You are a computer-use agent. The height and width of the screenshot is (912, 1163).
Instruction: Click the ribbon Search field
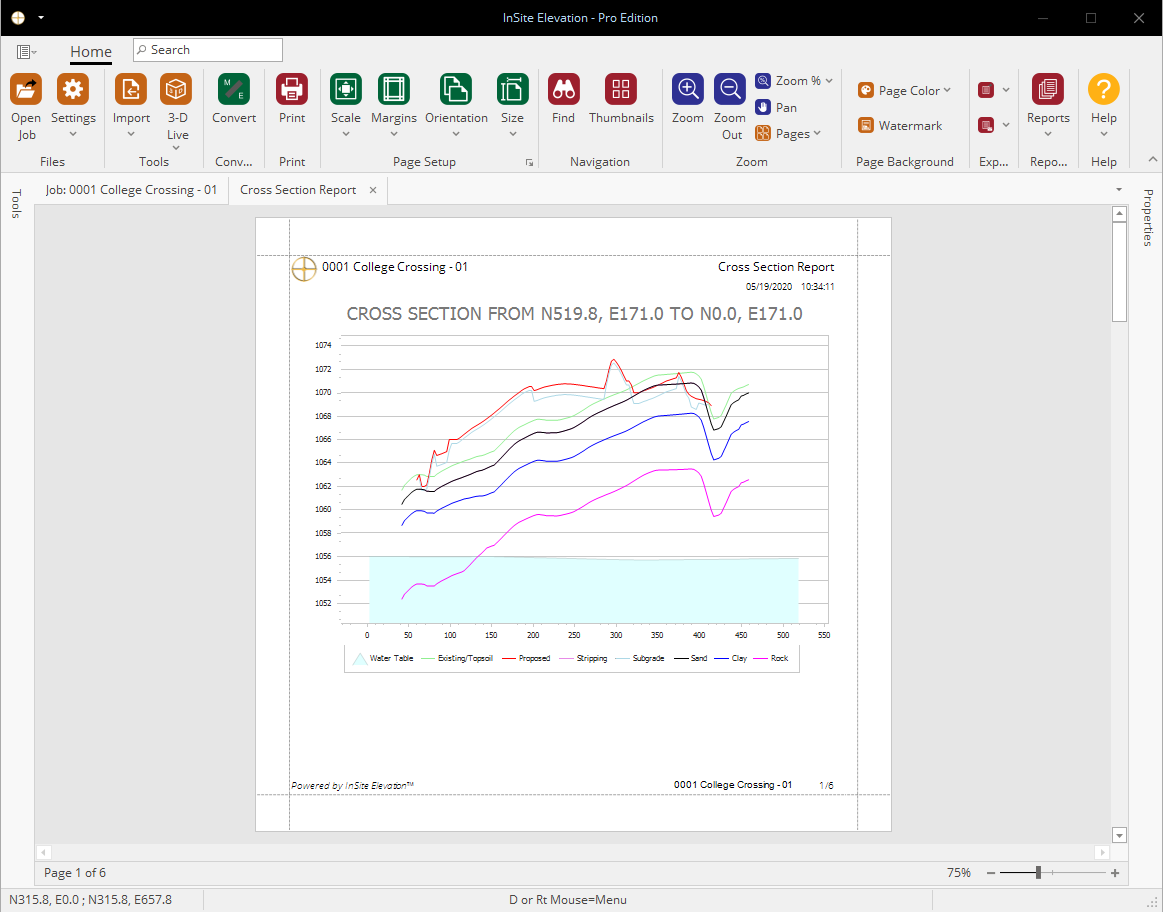208,50
